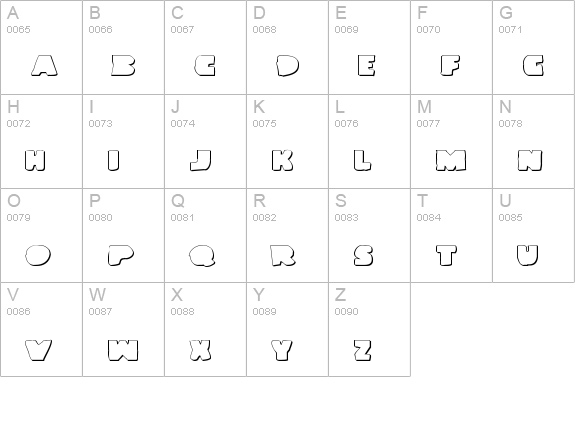Choose the D glyph preview

point(288,66)
